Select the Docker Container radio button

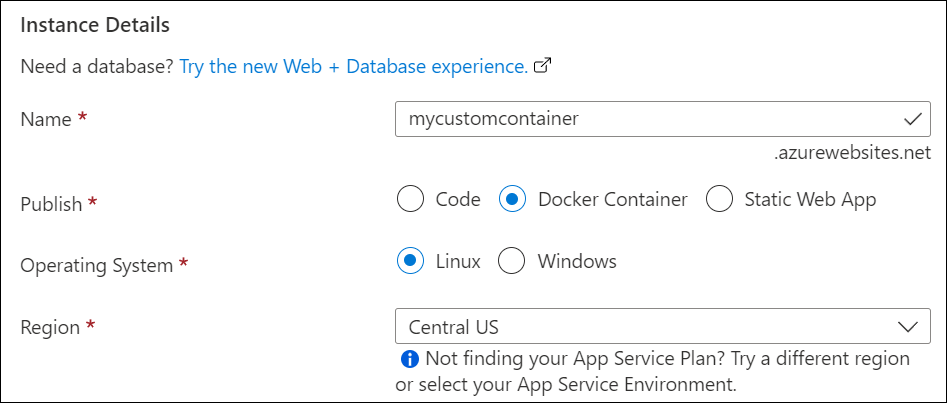(513, 199)
